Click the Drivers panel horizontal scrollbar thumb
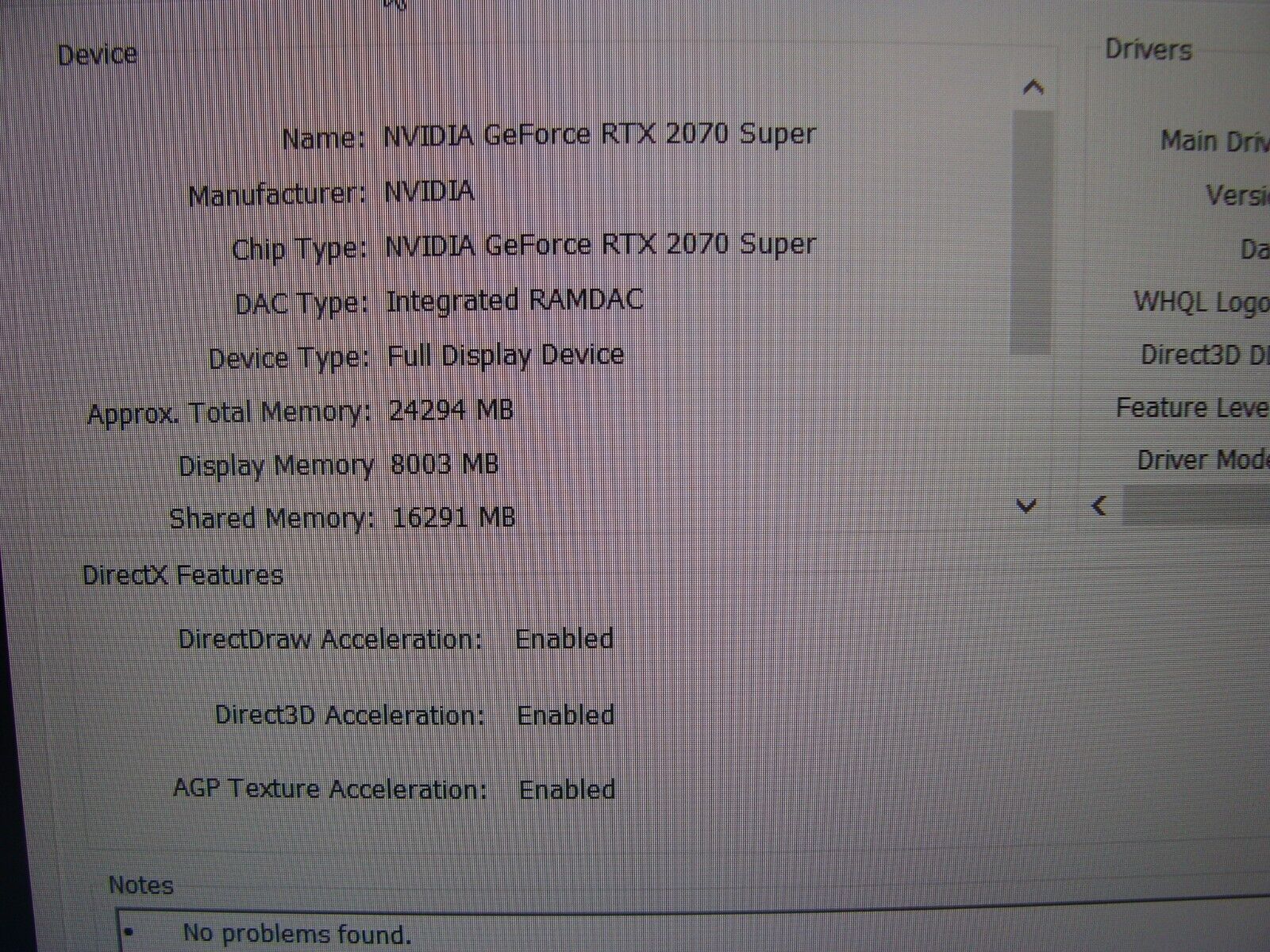Screen dimensions: 1270x952 click(x=1197, y=507)
